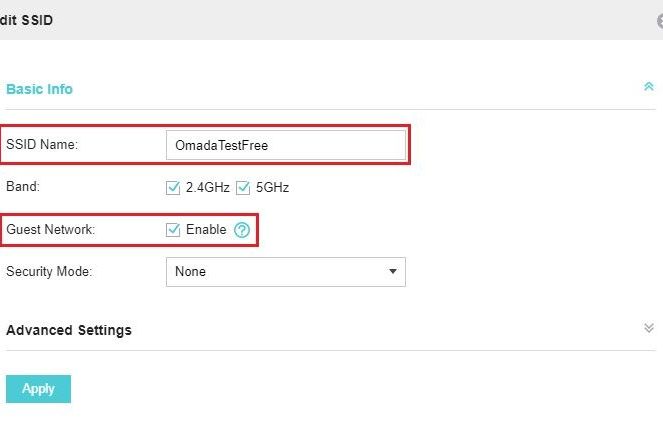Click the Security Mode dropdown arrow
The height and width of the screenshot is (442, 663).
393,272
